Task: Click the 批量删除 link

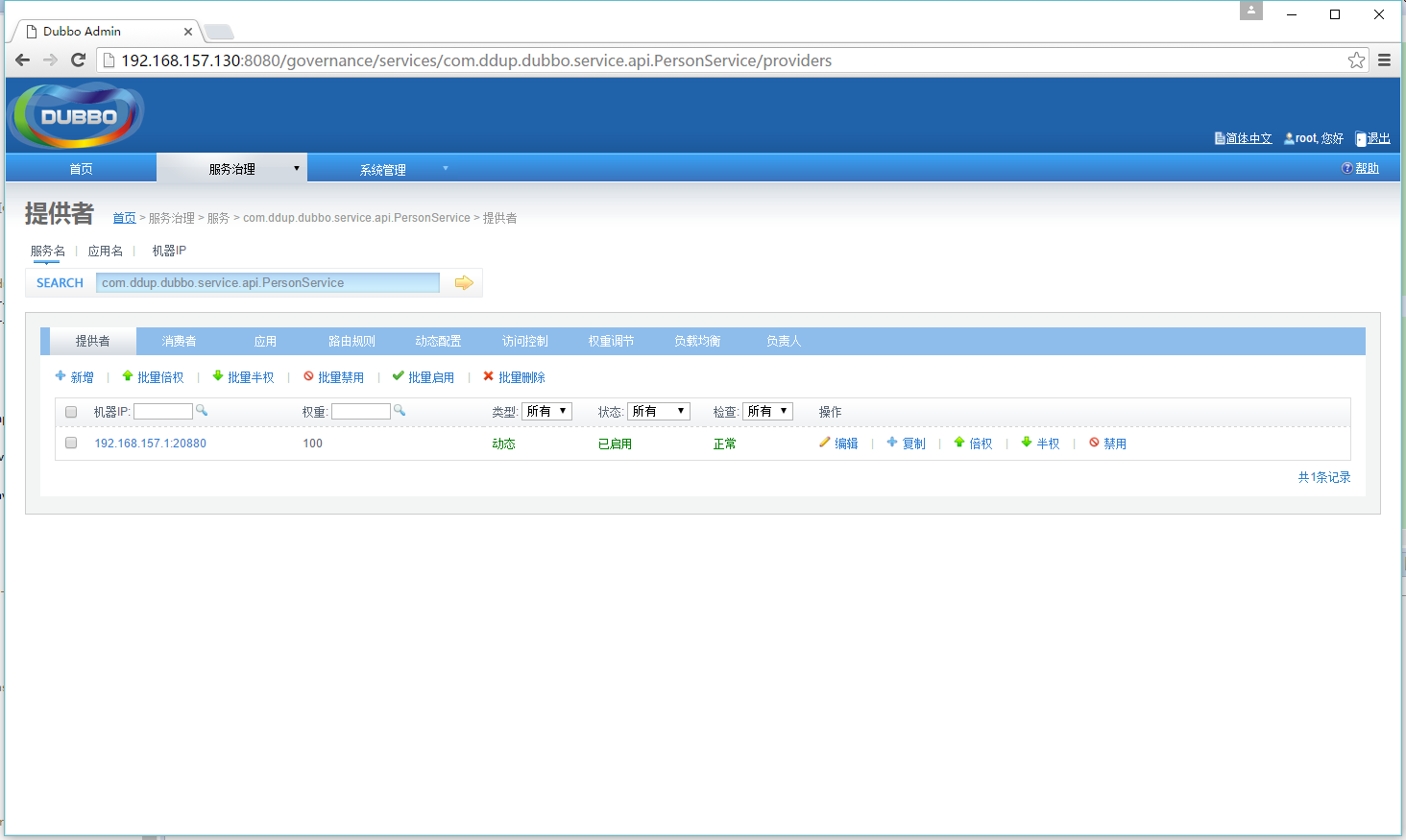Action: pos(521,377)
